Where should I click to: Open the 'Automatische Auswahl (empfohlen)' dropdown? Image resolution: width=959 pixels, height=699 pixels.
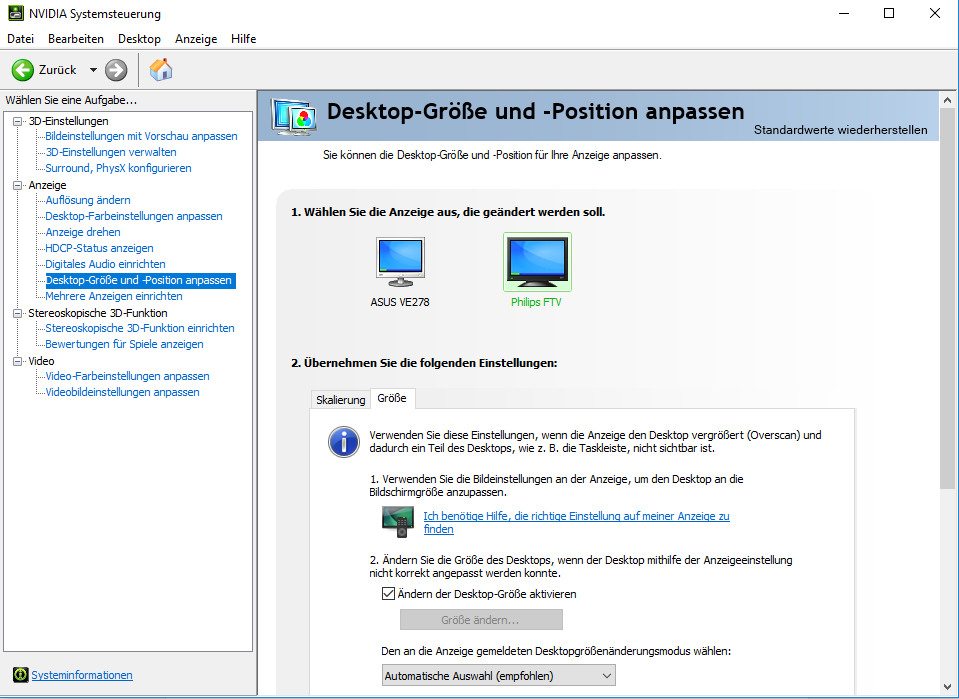(498, 676)
